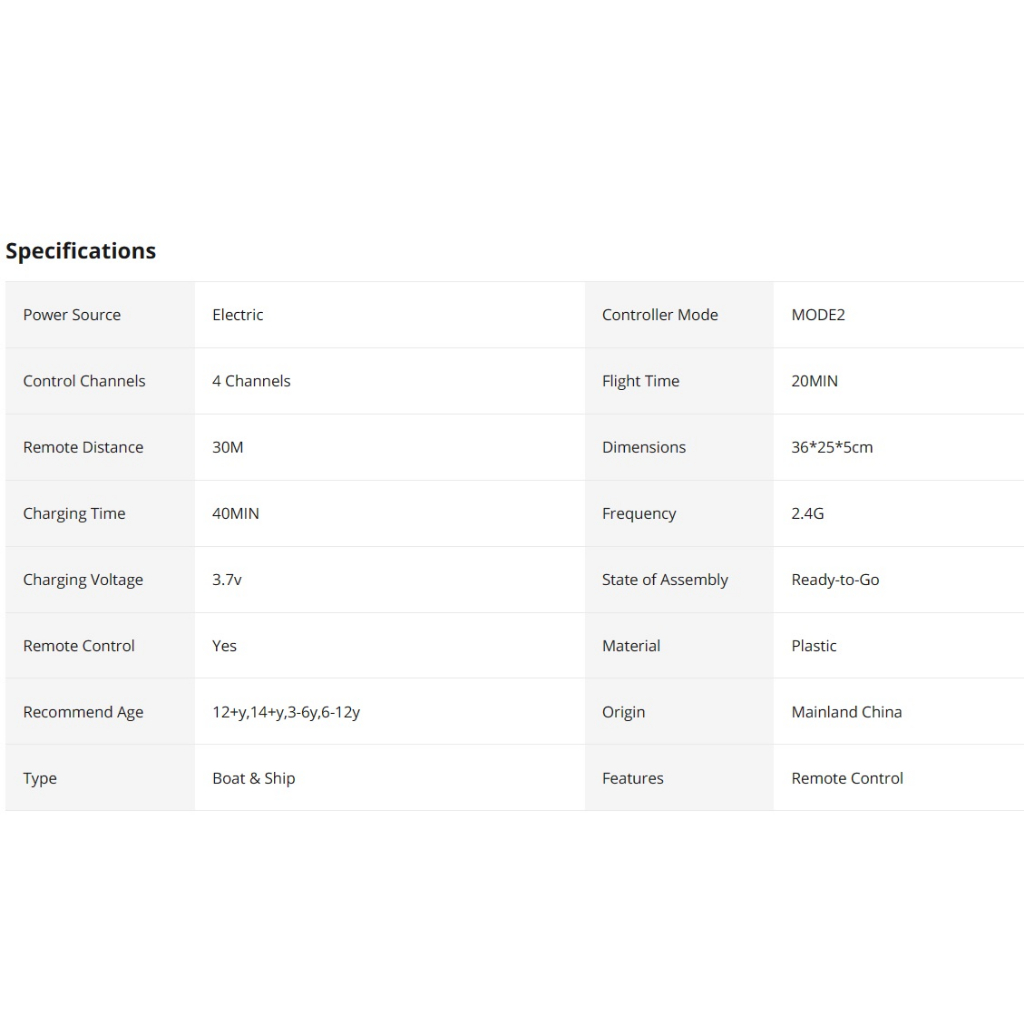Click the 4 Channels value
This screenshot has width=1024, height=1024.
coord(251,381)
